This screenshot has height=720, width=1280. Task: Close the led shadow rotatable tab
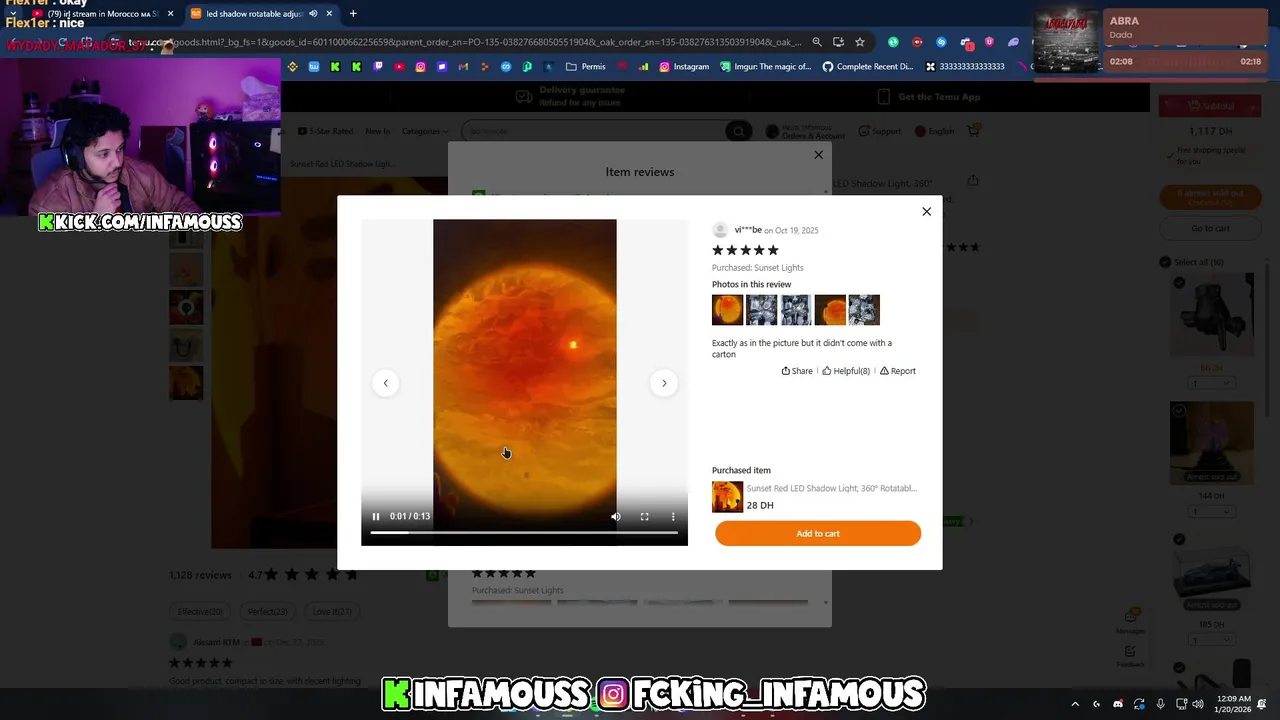point(329,14)
